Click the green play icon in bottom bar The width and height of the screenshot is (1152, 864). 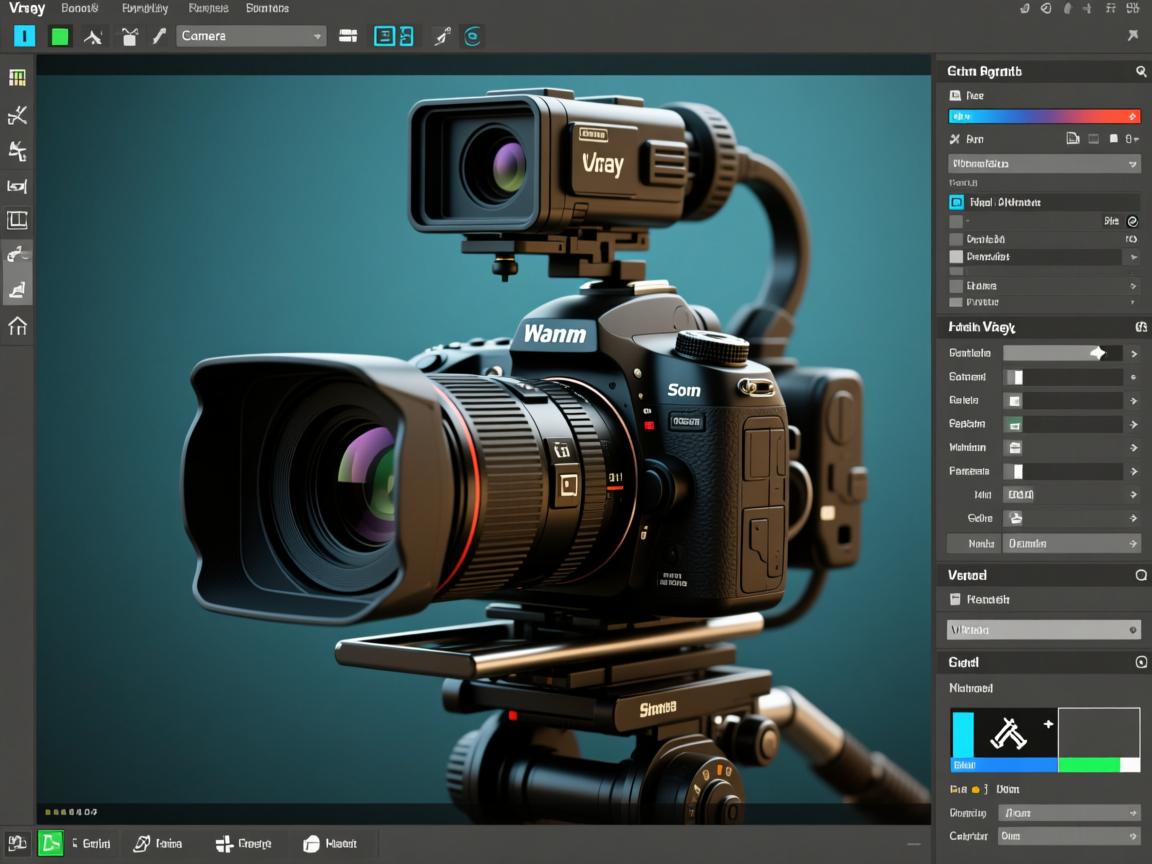[x=50, y=843]
